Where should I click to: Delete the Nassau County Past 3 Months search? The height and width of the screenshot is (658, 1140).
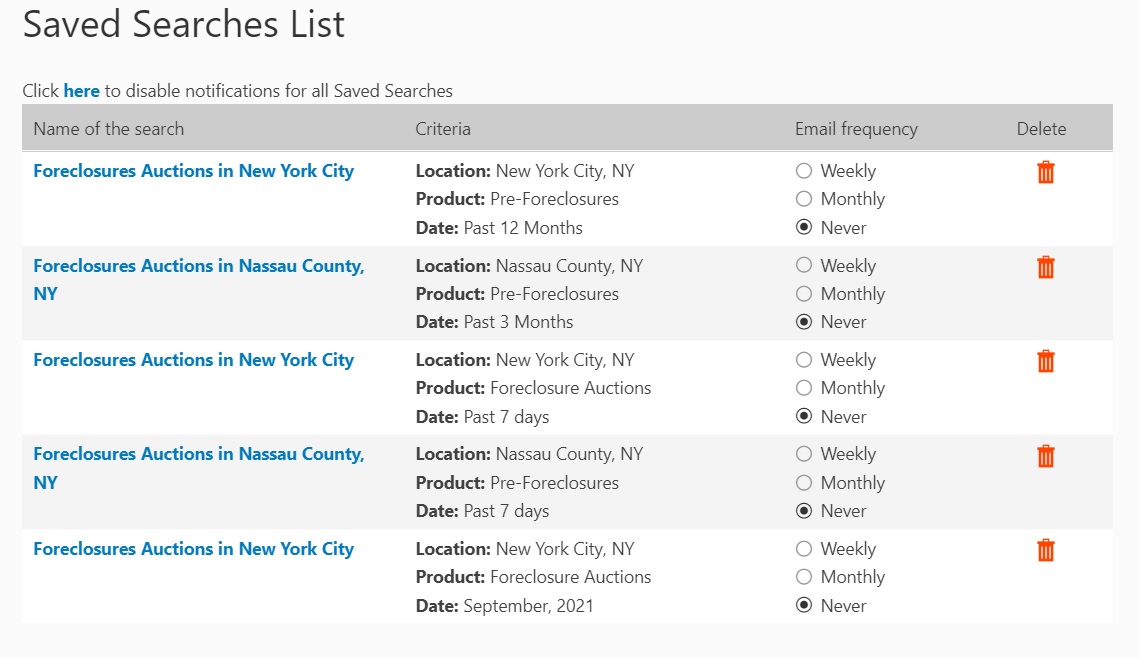point(1045,267)
